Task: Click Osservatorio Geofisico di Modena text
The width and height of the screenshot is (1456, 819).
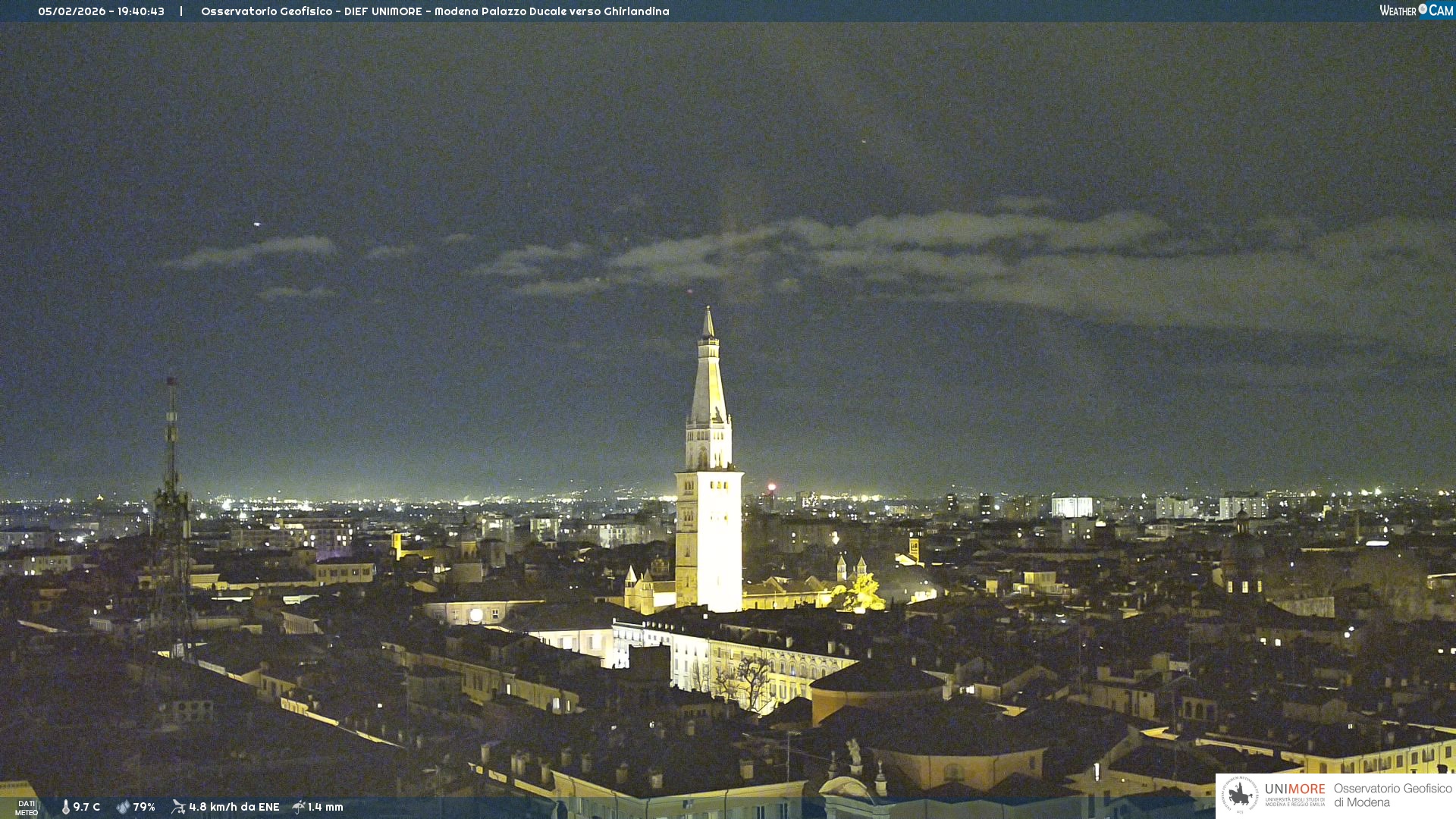Action: coord(1392,795)
